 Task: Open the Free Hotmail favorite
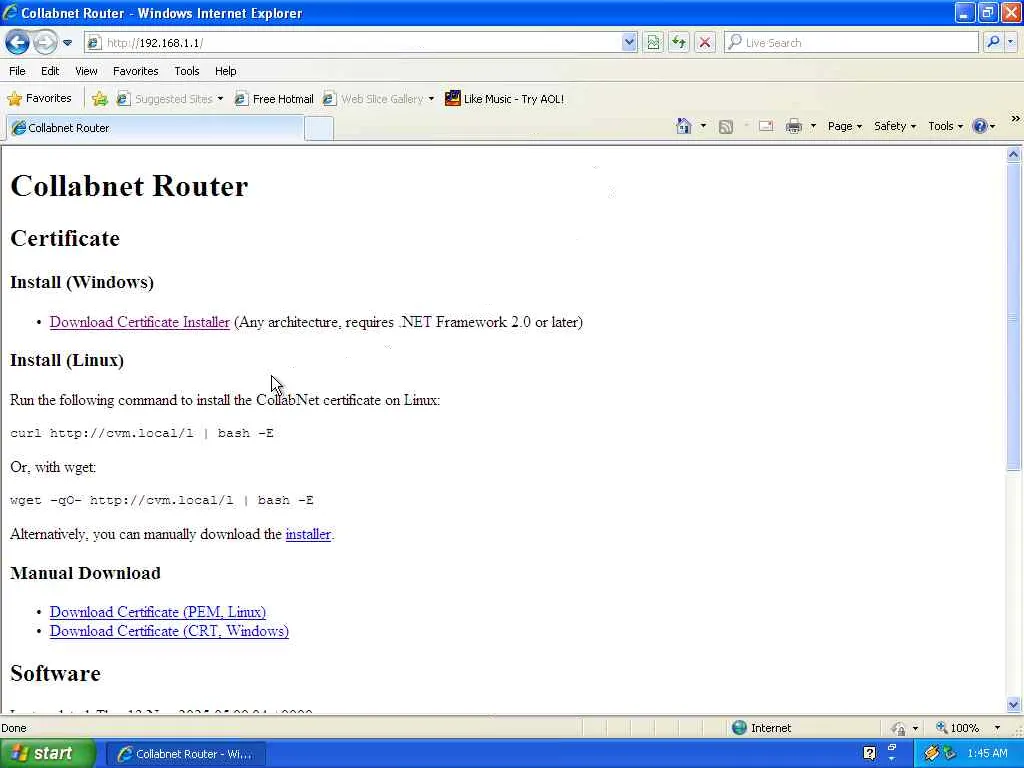click(x=274, y=99)
